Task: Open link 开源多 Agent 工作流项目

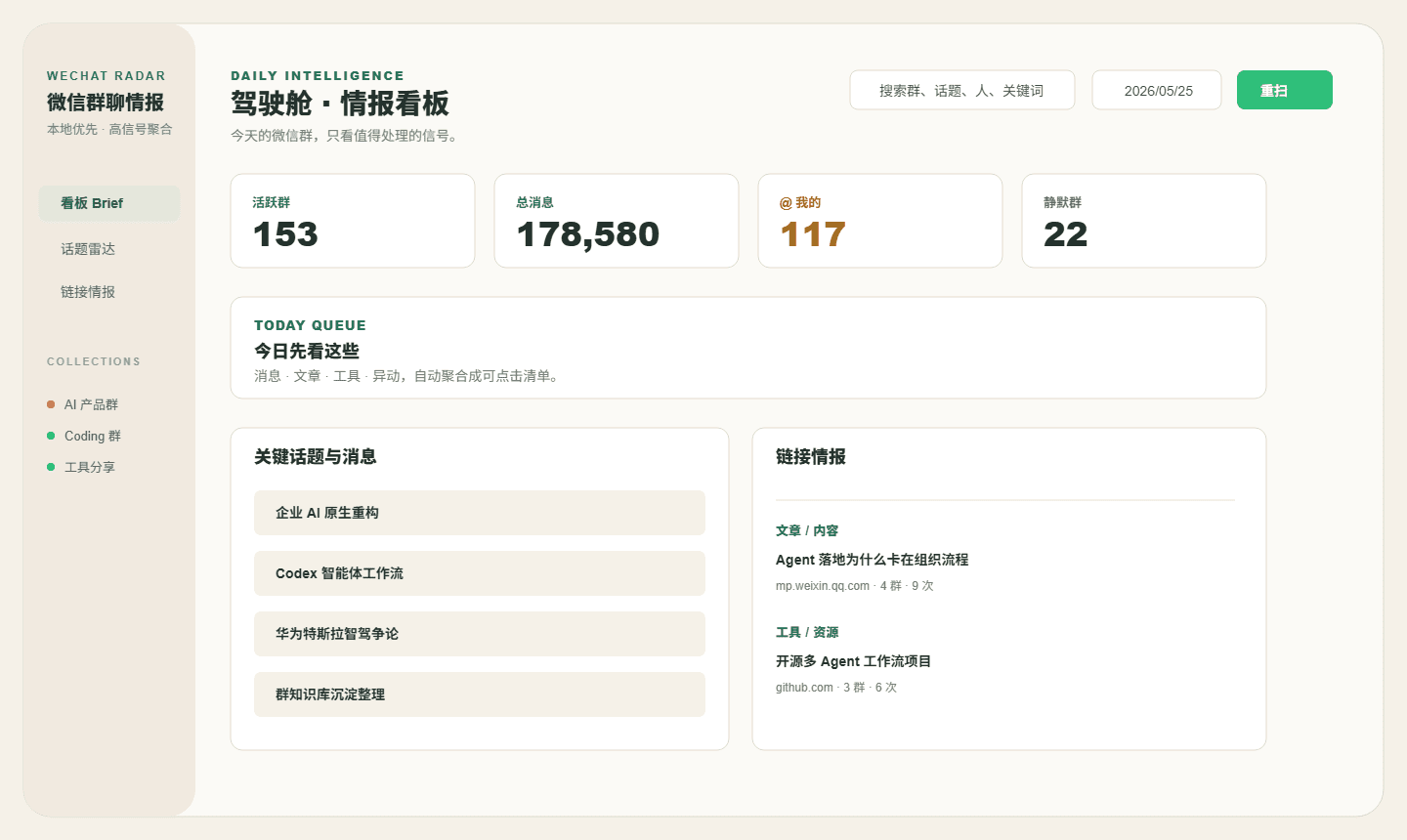Action: pyautogui.click(x=853, y=661)
